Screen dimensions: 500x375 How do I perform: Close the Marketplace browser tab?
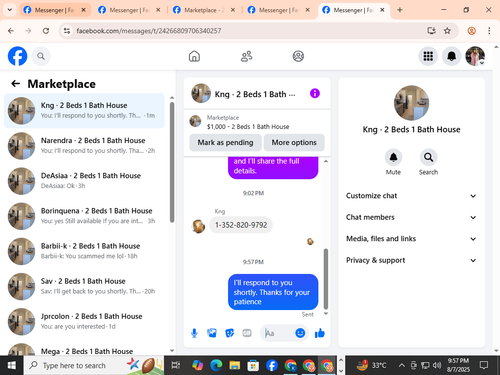[233, 10]
